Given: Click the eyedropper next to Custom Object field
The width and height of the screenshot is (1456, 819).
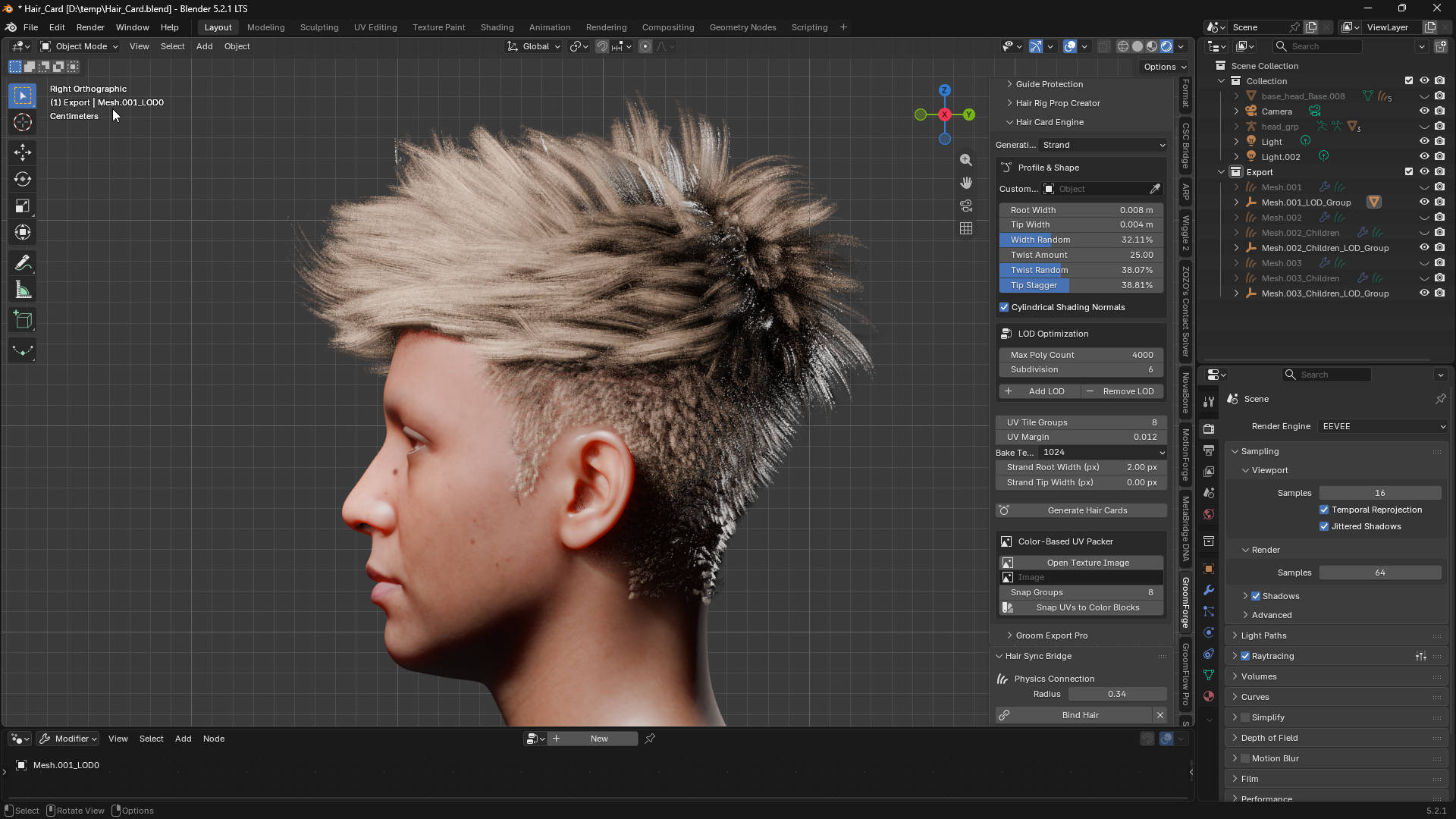Looking at the screenshot, I should click(x=1155, y=189).
